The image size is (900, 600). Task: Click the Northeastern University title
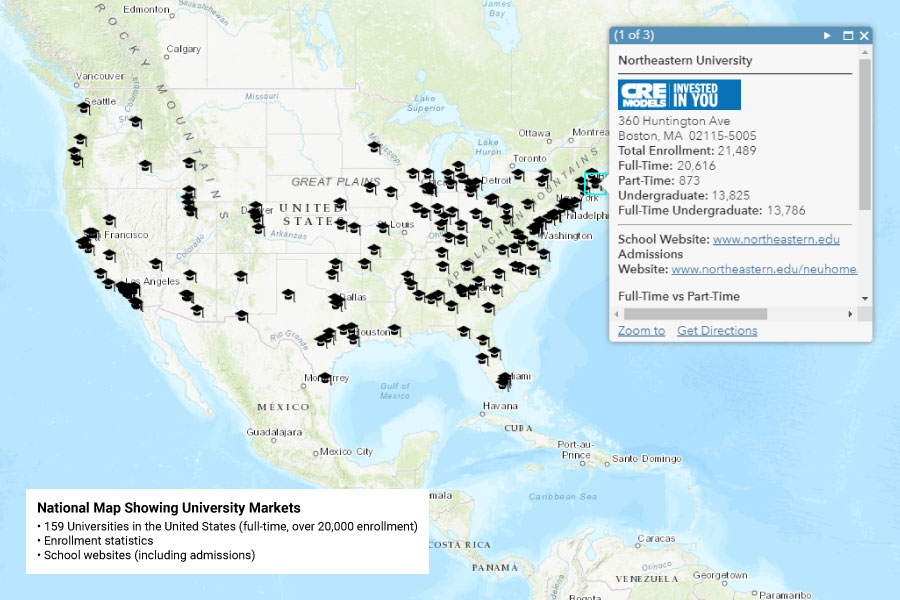685,60
